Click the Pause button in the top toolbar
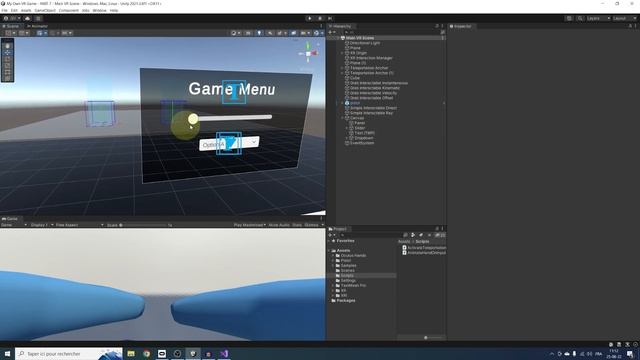Image resolution: width=640 pixels, height=360 pixels. [320, 18]
